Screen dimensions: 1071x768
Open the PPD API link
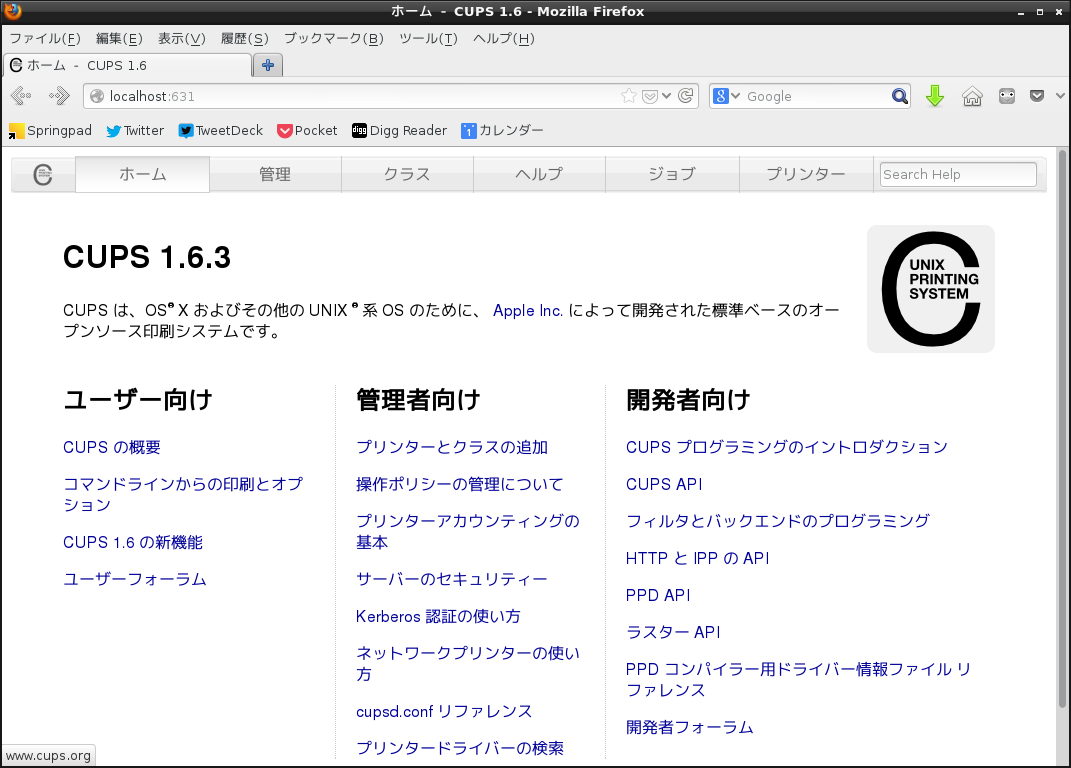point(658,594)
